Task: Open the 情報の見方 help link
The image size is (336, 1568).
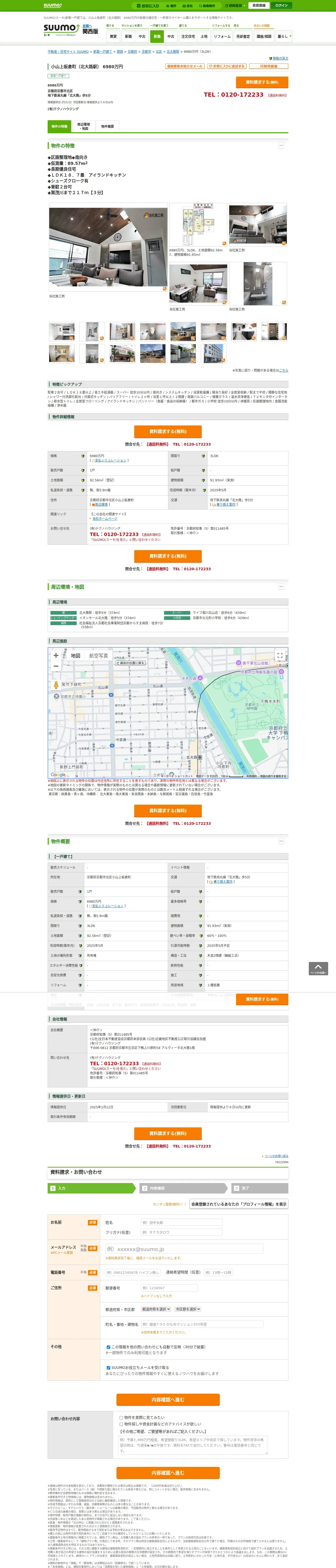Action: [280, 59]
